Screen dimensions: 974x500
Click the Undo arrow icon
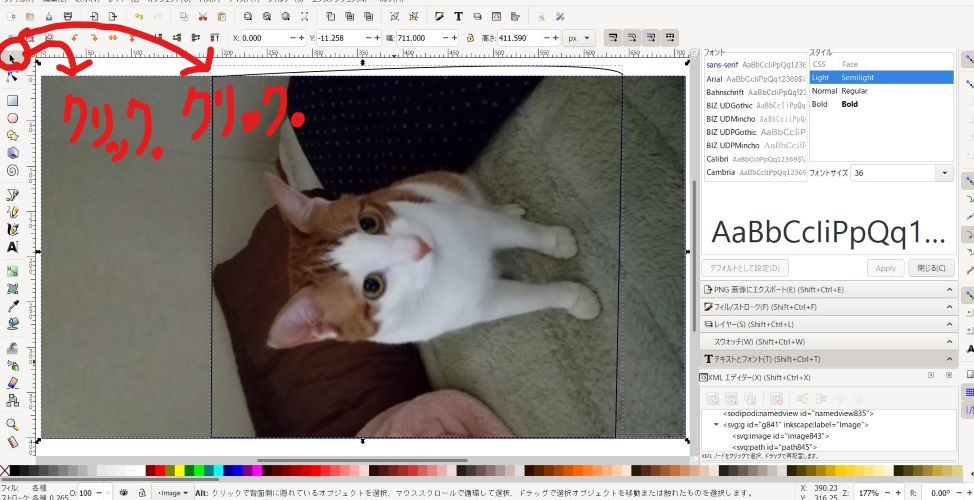tap(139, 17)
